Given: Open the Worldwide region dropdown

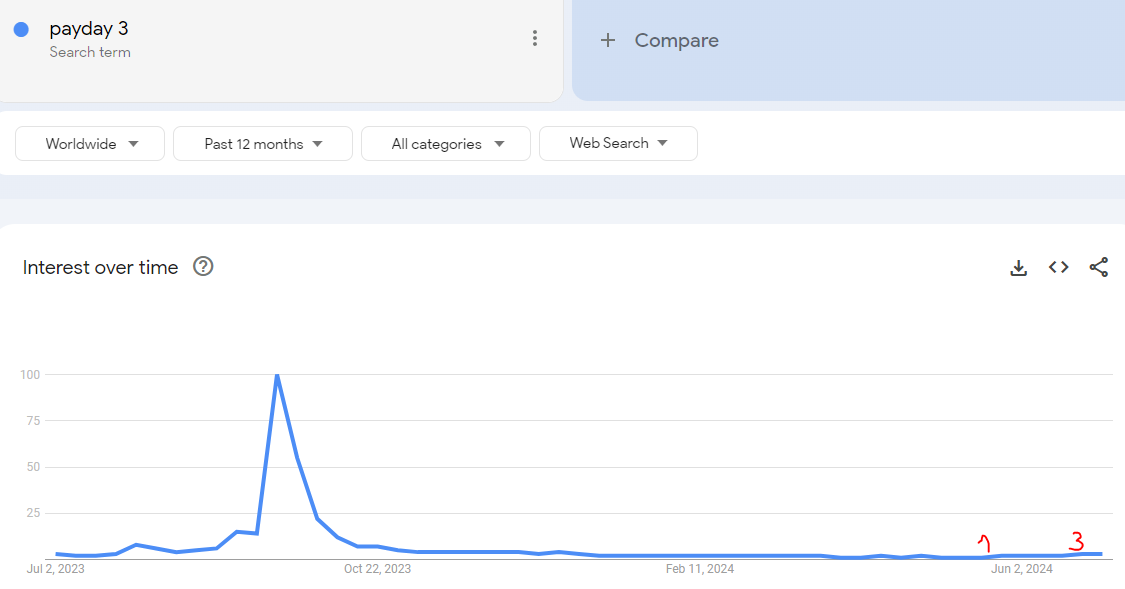Looking at the screenshot, I should click(90, 143).
